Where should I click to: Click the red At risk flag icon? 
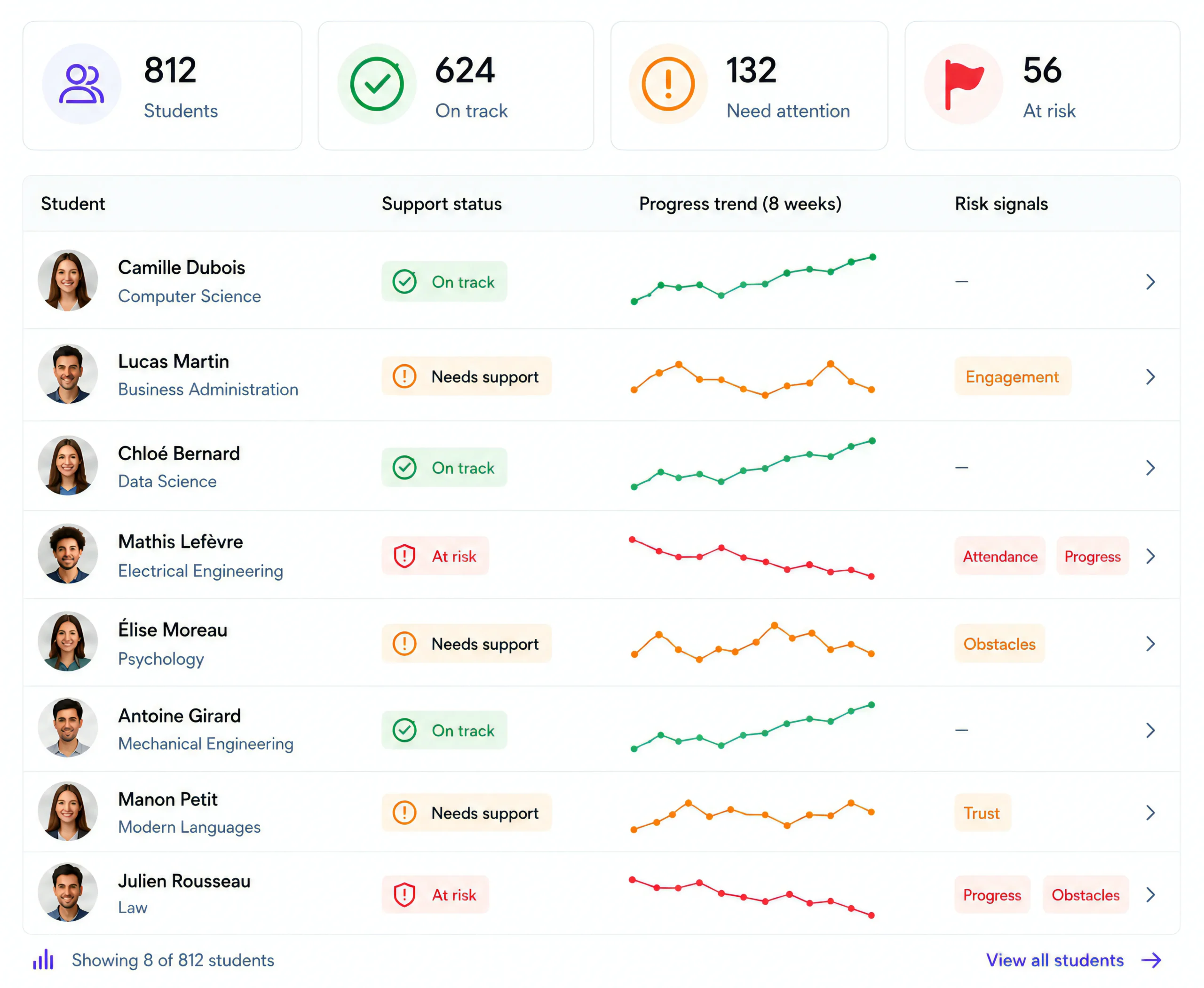963,84
